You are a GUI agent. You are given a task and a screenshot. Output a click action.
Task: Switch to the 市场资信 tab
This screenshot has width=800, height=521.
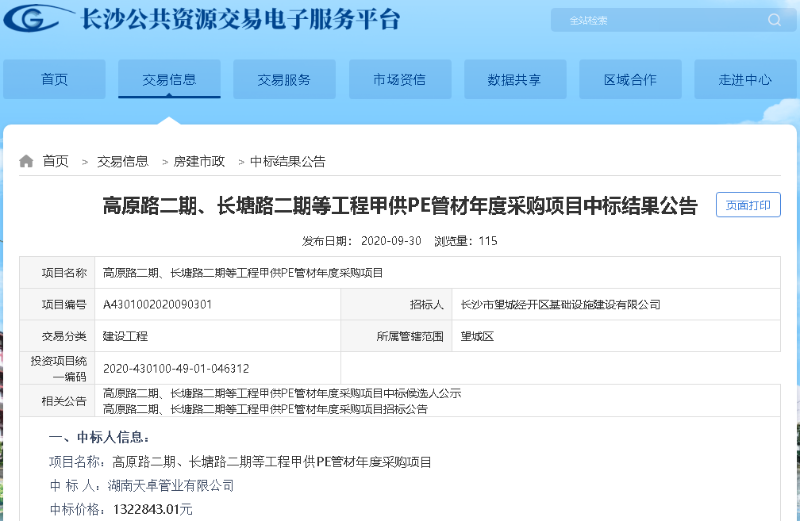[399, 80]
